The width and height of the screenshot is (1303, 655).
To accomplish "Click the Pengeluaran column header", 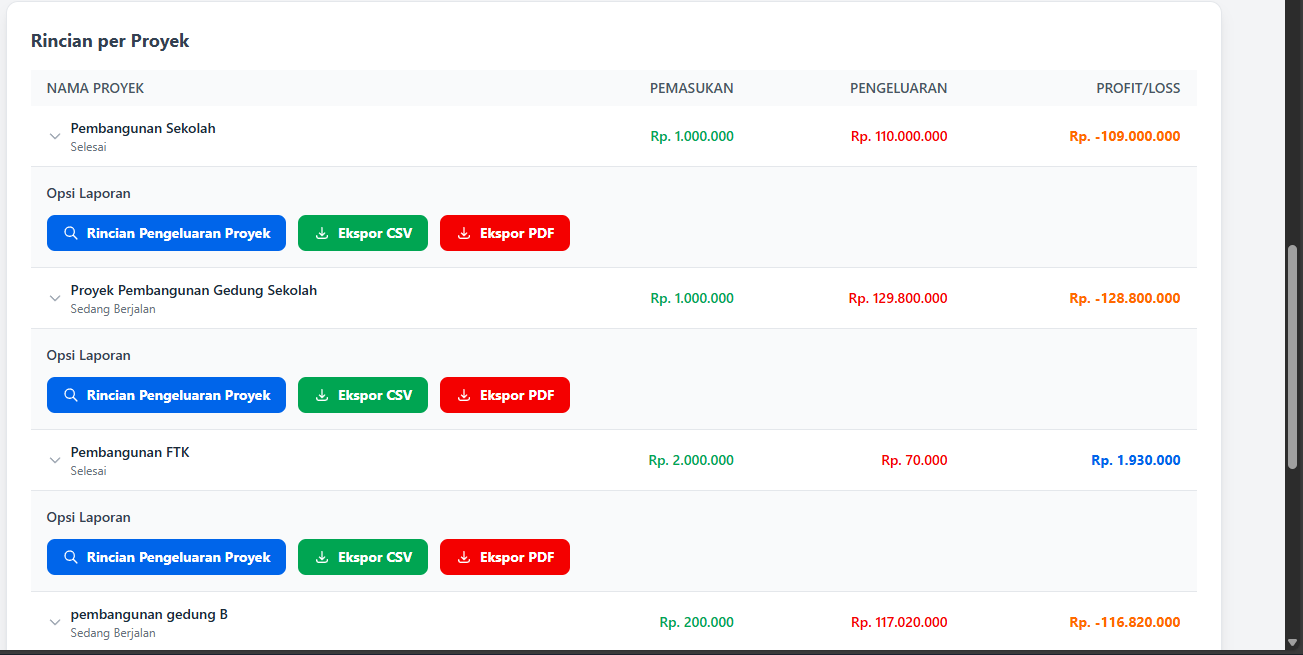I will (x=898, y=88).
